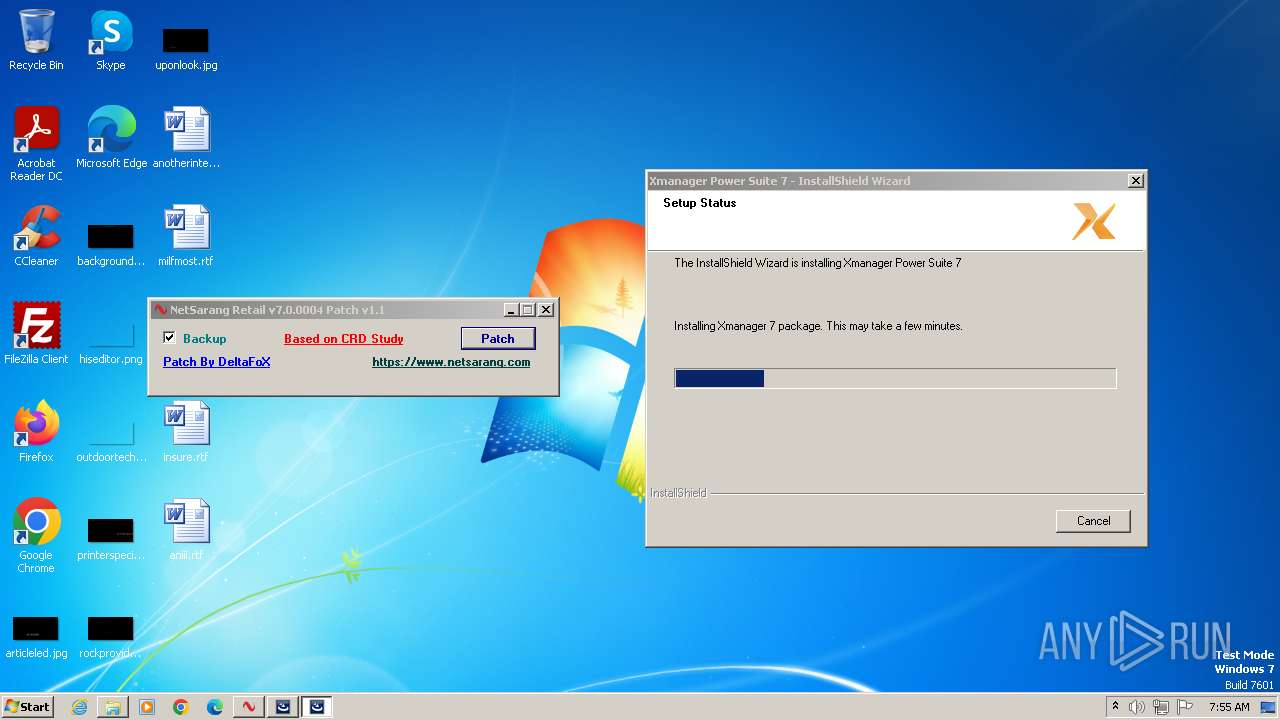Viewport: 1280px width, 720px height.
Task: Close the NetSarang patch window
Action: [546, 310]
